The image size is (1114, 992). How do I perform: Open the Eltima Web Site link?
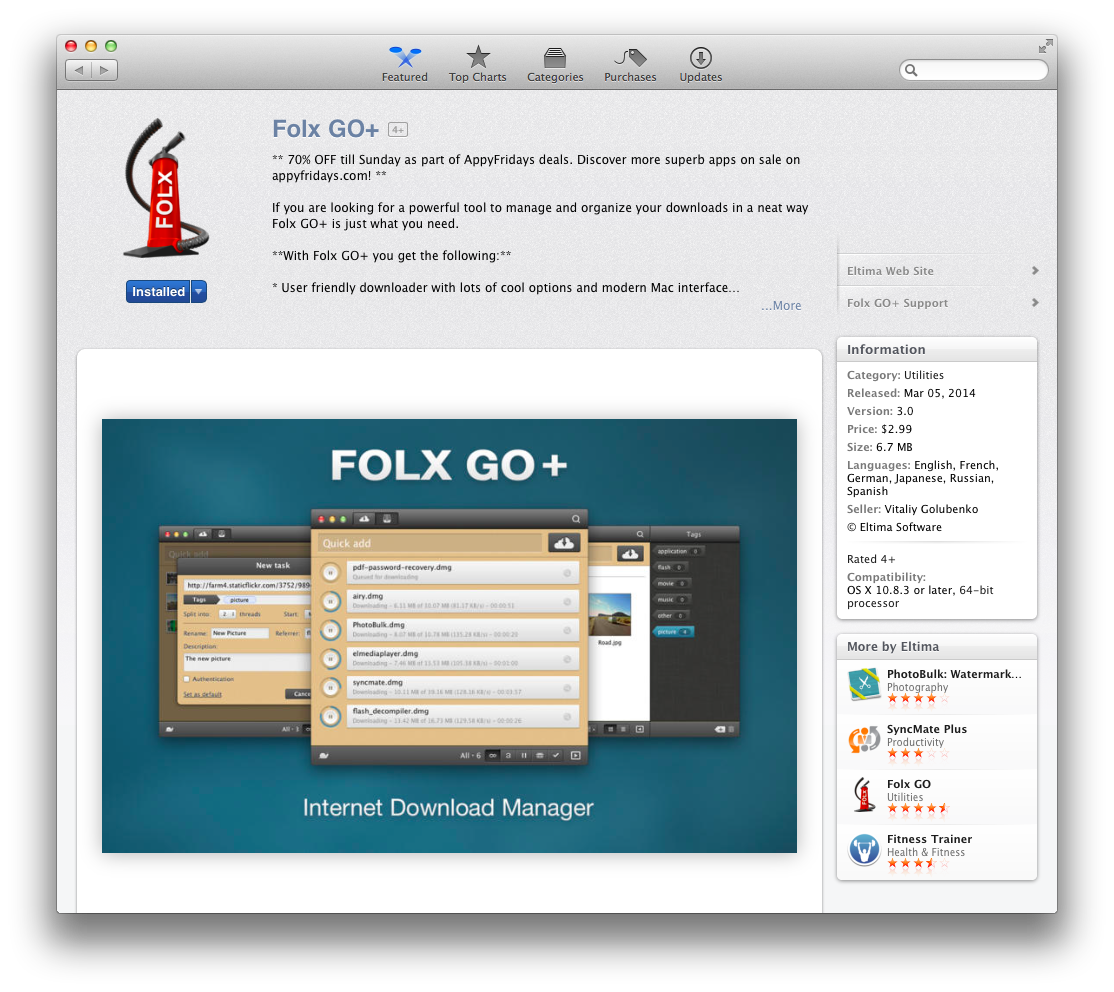click(x=937, y=271)
